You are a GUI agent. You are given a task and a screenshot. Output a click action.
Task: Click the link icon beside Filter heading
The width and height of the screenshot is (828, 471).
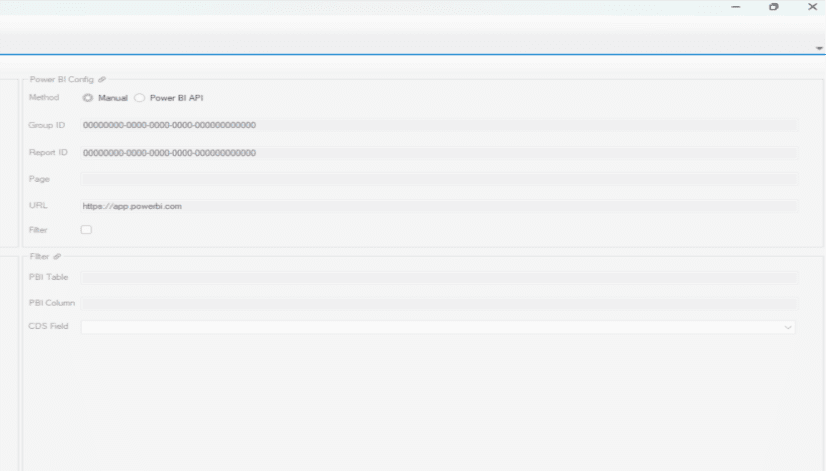point(57,256)
